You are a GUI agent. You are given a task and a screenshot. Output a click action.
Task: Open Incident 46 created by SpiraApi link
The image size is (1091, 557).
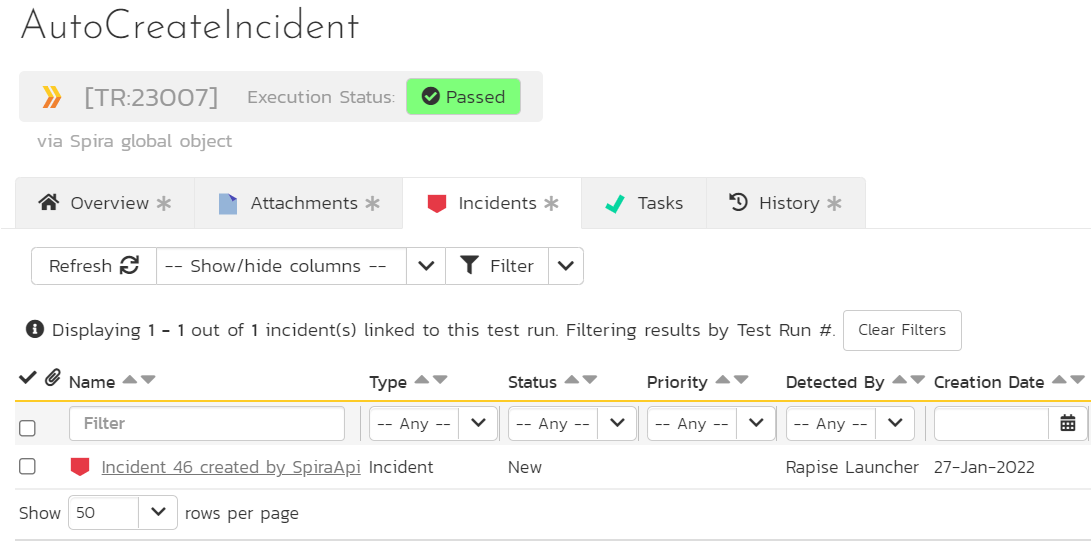pyautogui.click(x=230, y=467)
